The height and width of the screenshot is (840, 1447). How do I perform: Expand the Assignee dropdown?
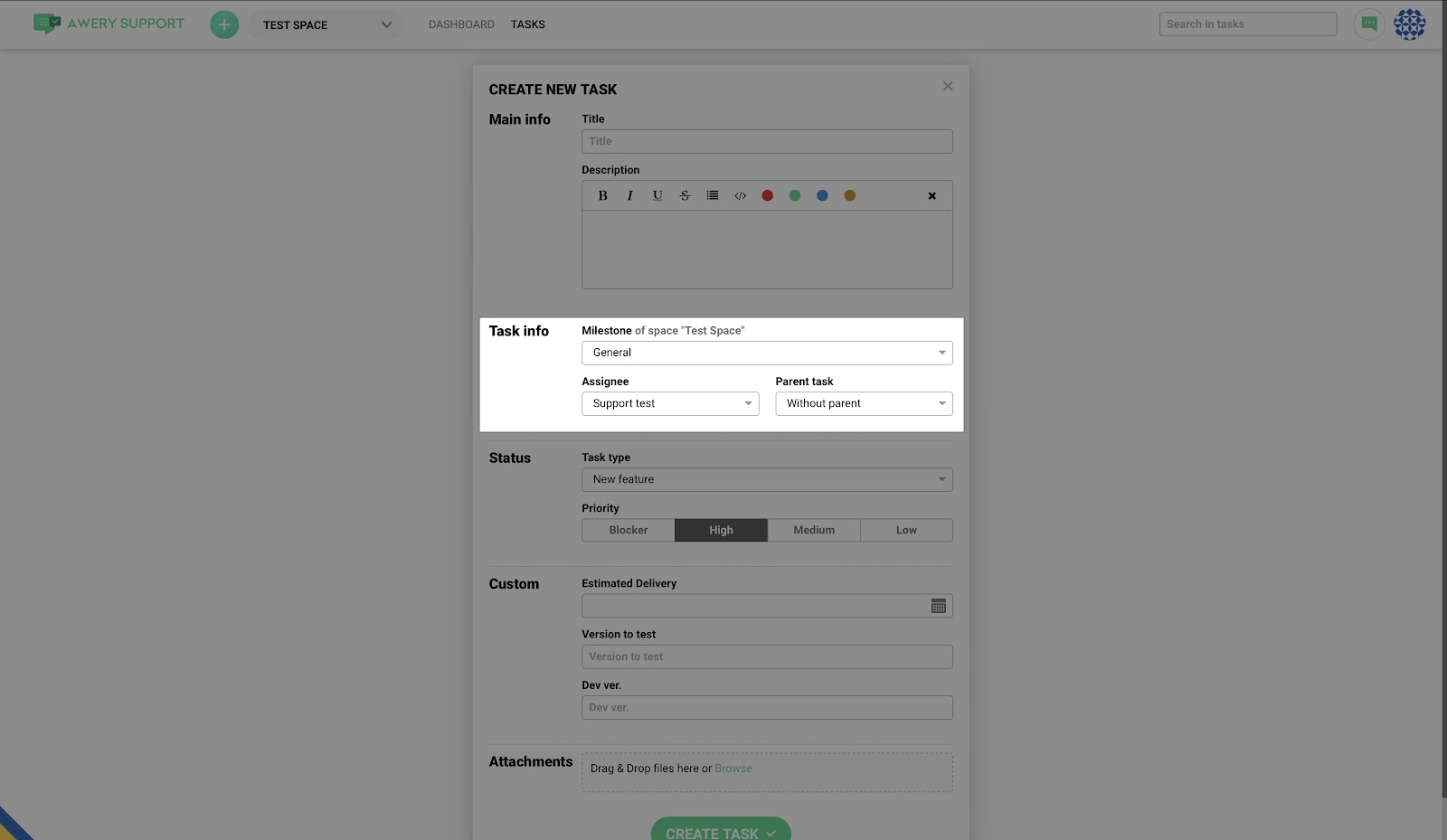pos(669,403)
